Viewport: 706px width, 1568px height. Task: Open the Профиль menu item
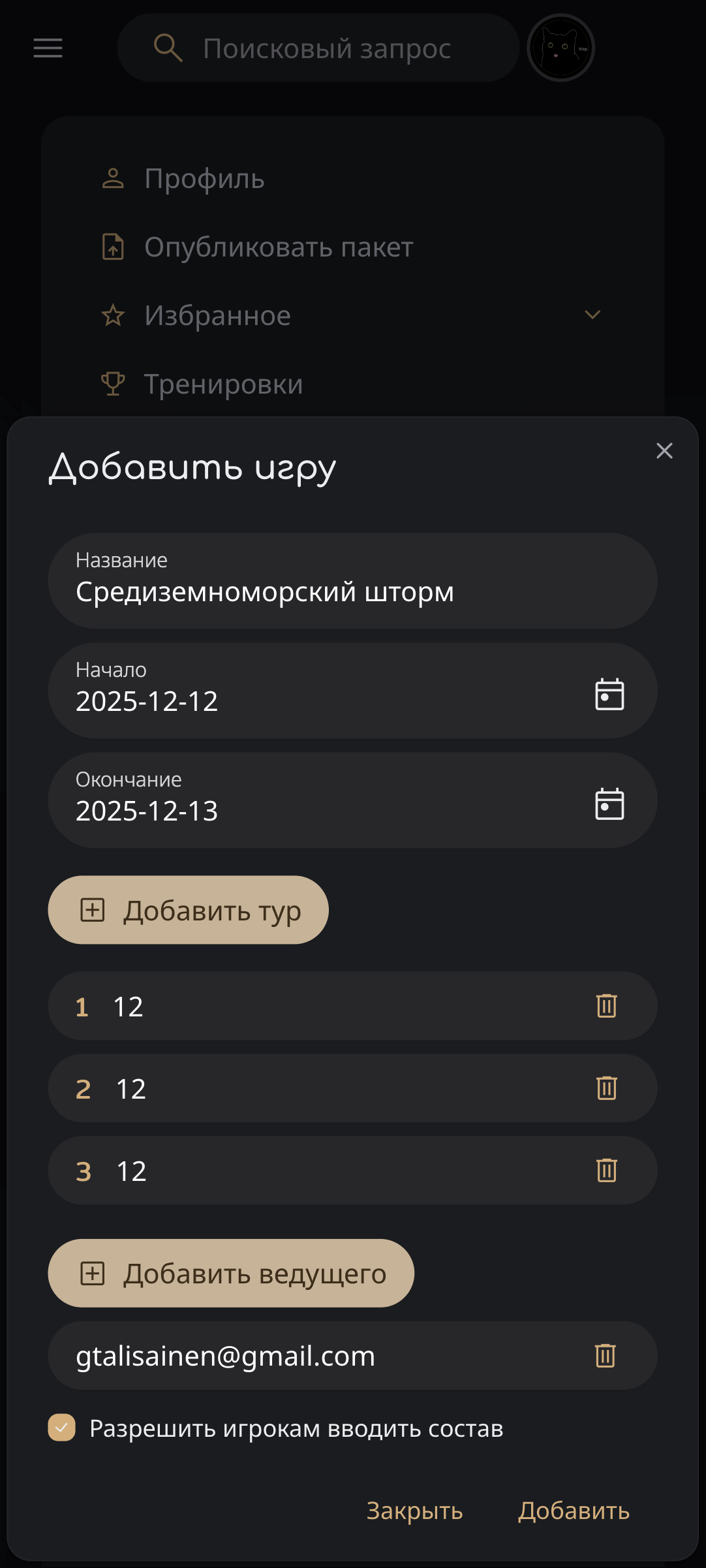[204, 179]
